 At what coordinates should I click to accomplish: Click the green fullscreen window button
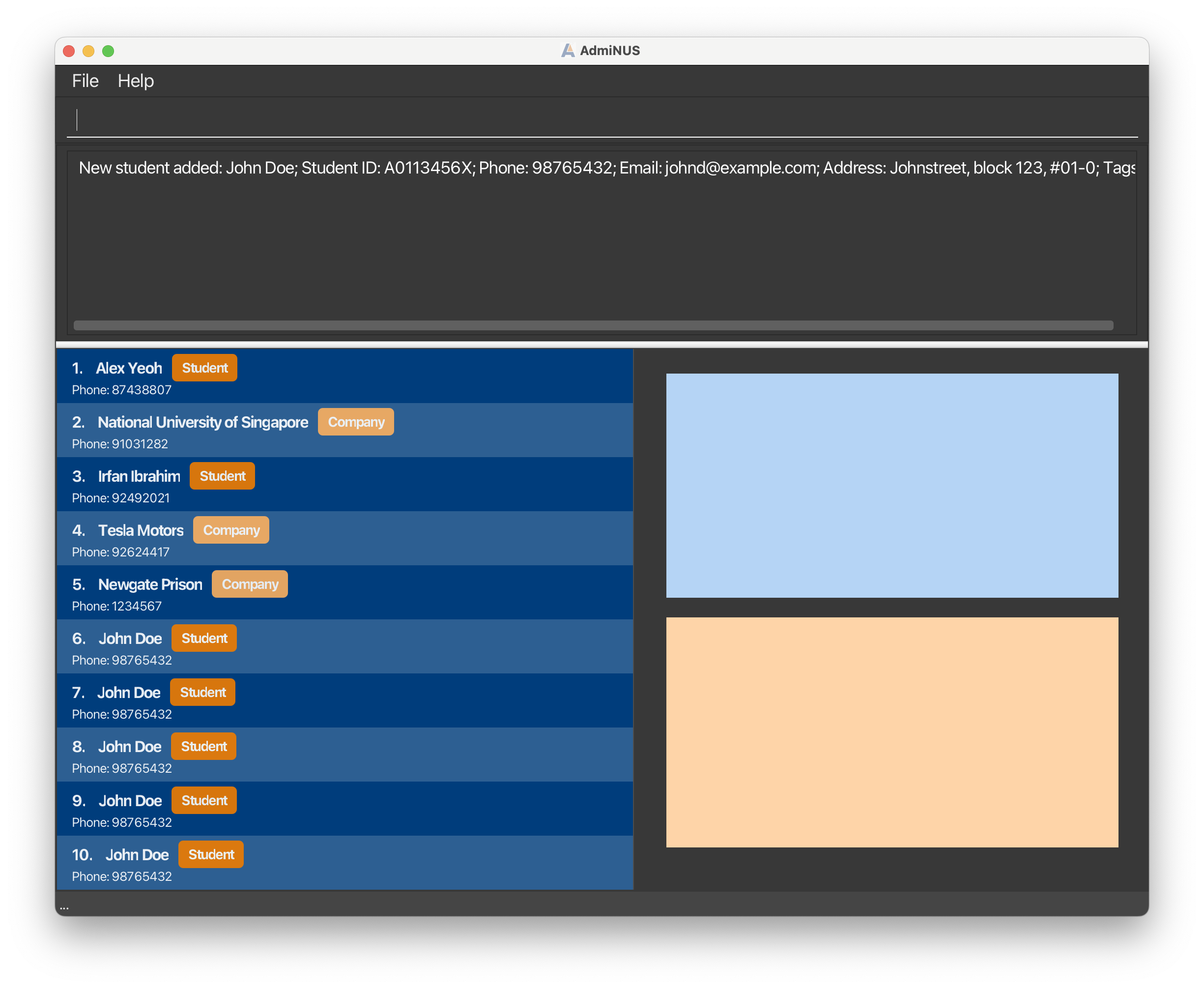coord(108,51)
